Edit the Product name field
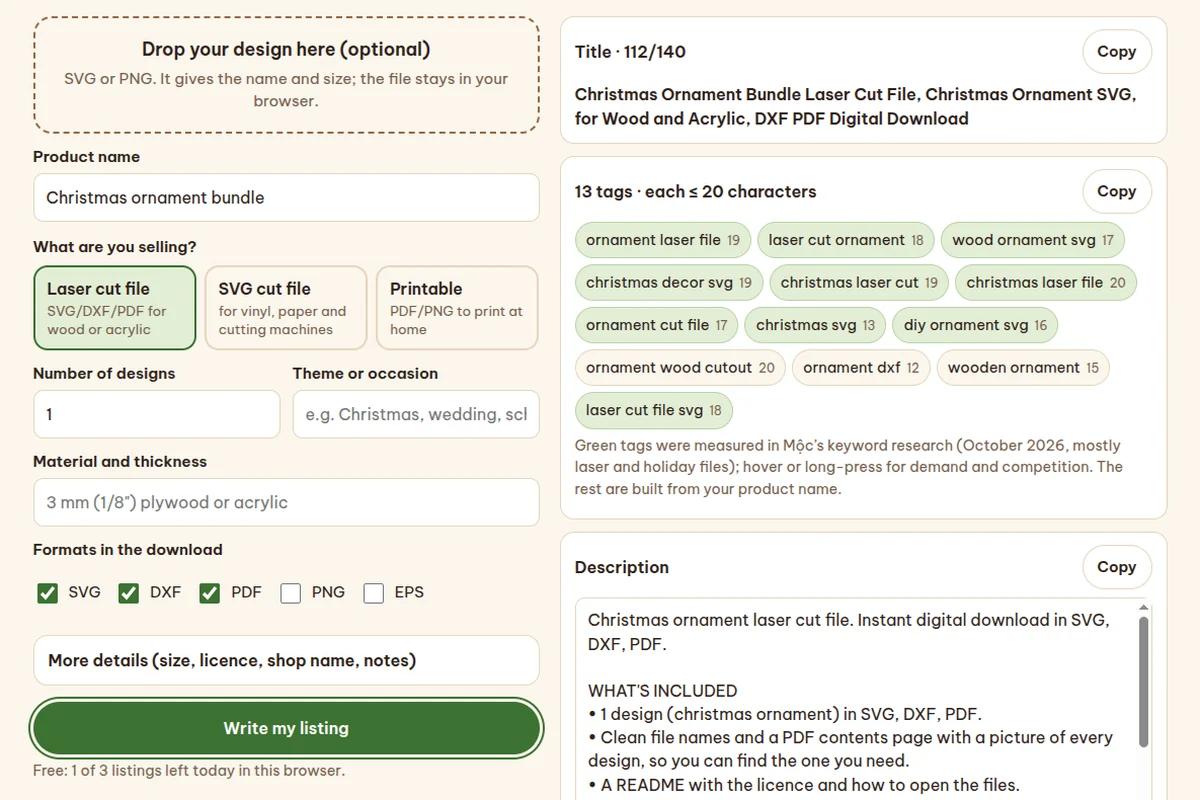1200x800 pixels. [286, 197]
